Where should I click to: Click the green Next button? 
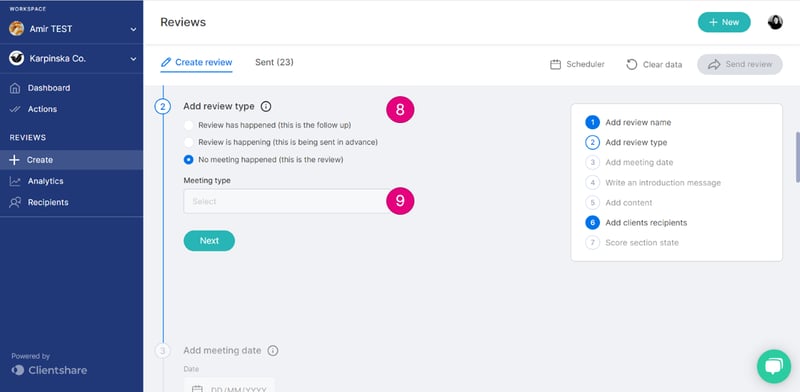(x=209, y=240)
